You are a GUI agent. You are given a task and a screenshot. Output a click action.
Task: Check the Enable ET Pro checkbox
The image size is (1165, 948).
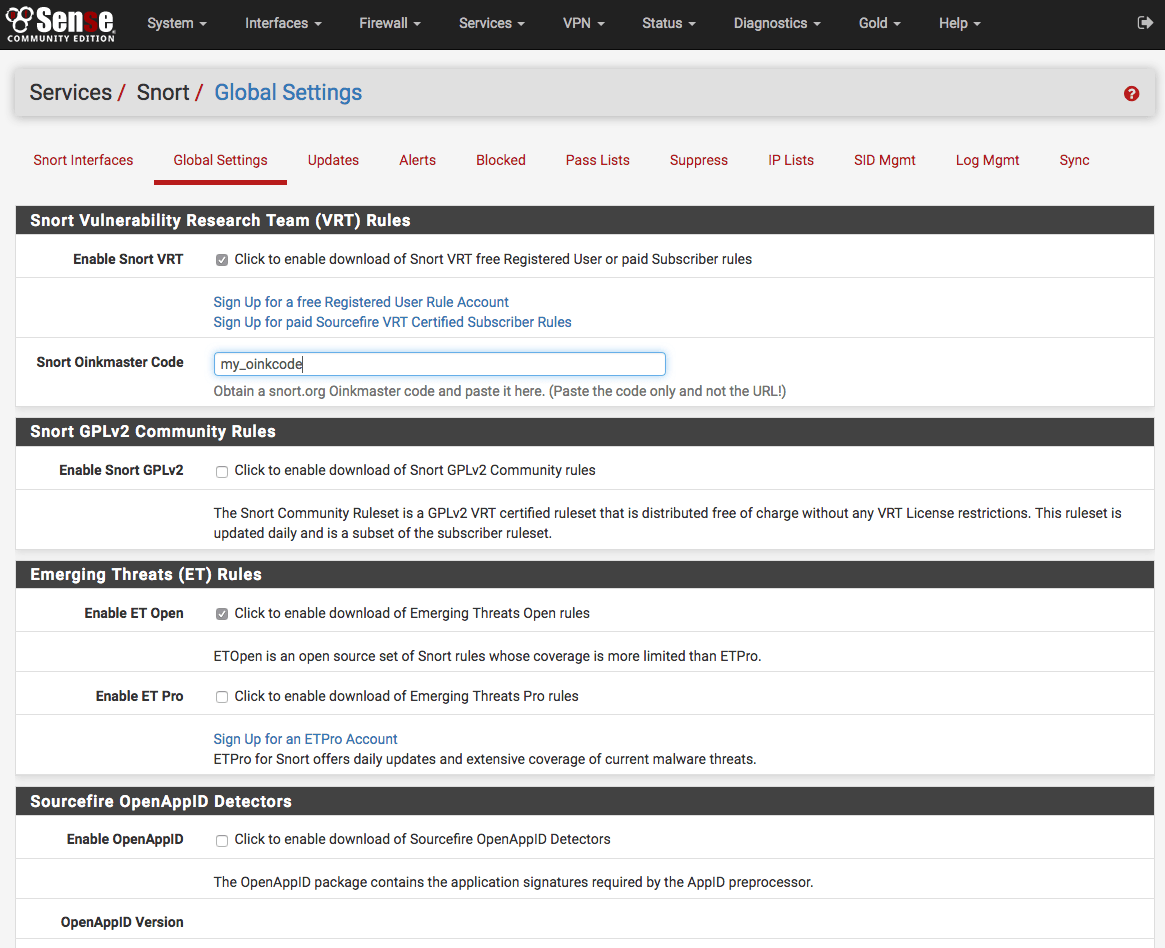click(222, 697)
